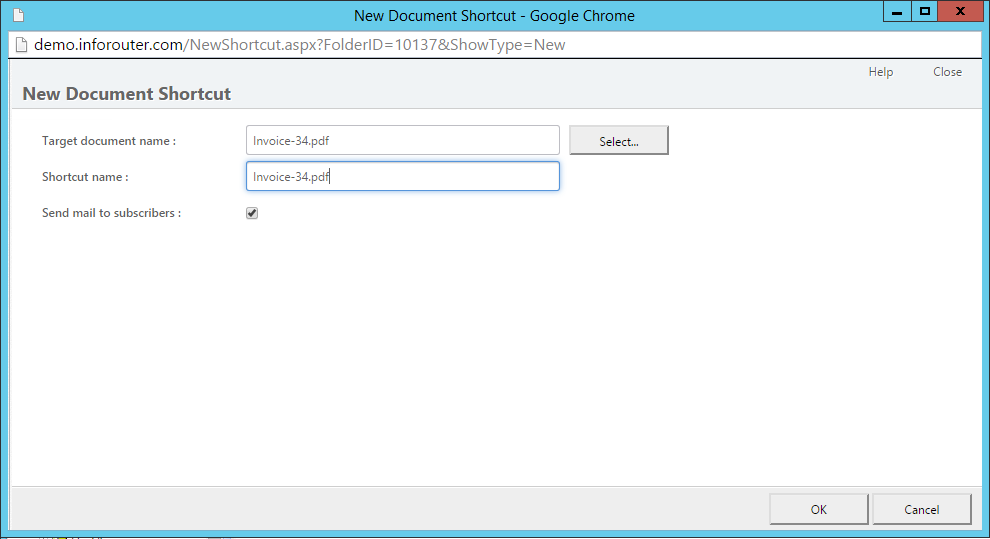Click the Close link in the dialog header
990x539 pixels.
[x=947, y=72]
